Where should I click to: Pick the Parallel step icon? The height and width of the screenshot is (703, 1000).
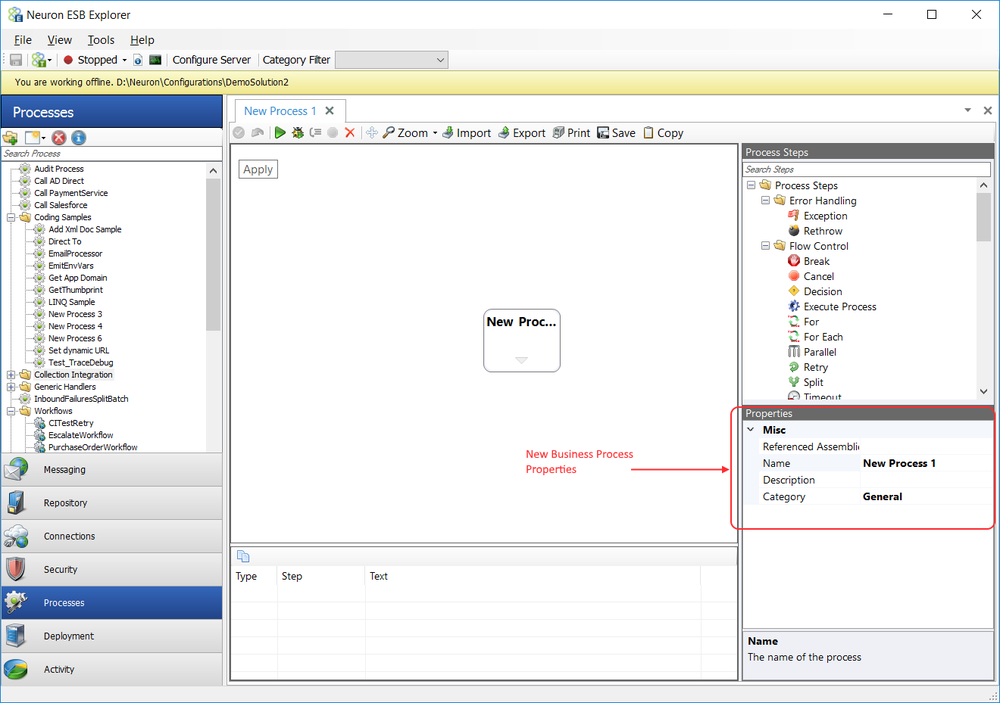(793, 352)
